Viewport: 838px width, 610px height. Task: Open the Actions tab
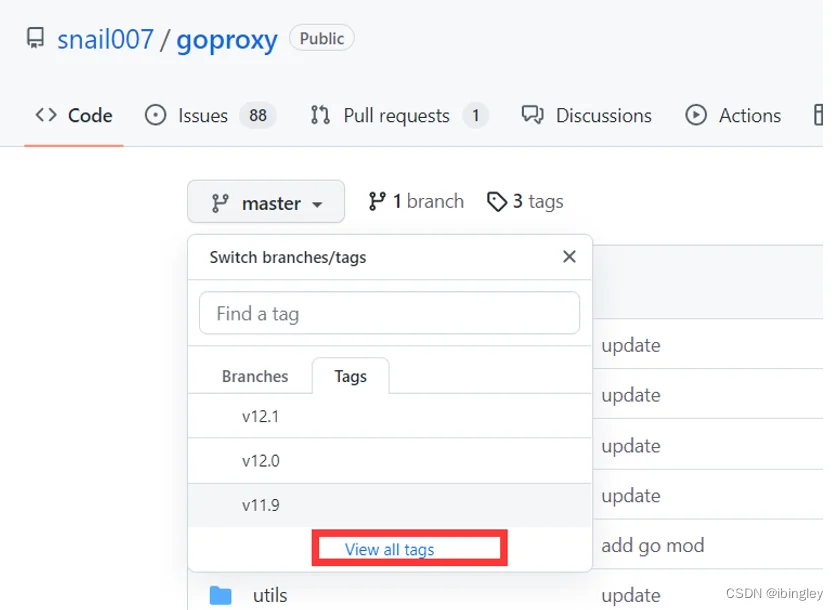[733, 115]
